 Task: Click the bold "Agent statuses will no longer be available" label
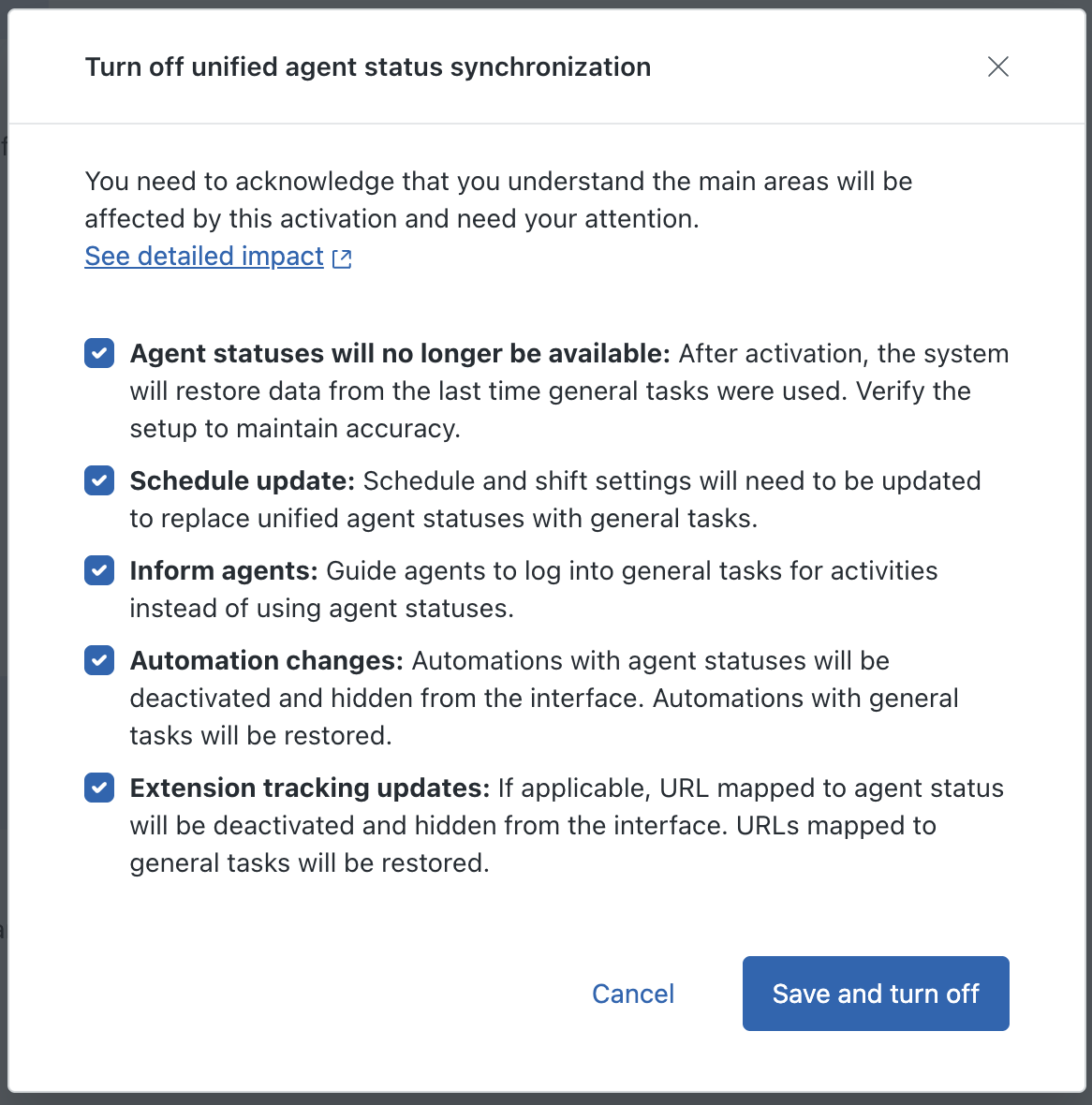(x=400, y=354)
